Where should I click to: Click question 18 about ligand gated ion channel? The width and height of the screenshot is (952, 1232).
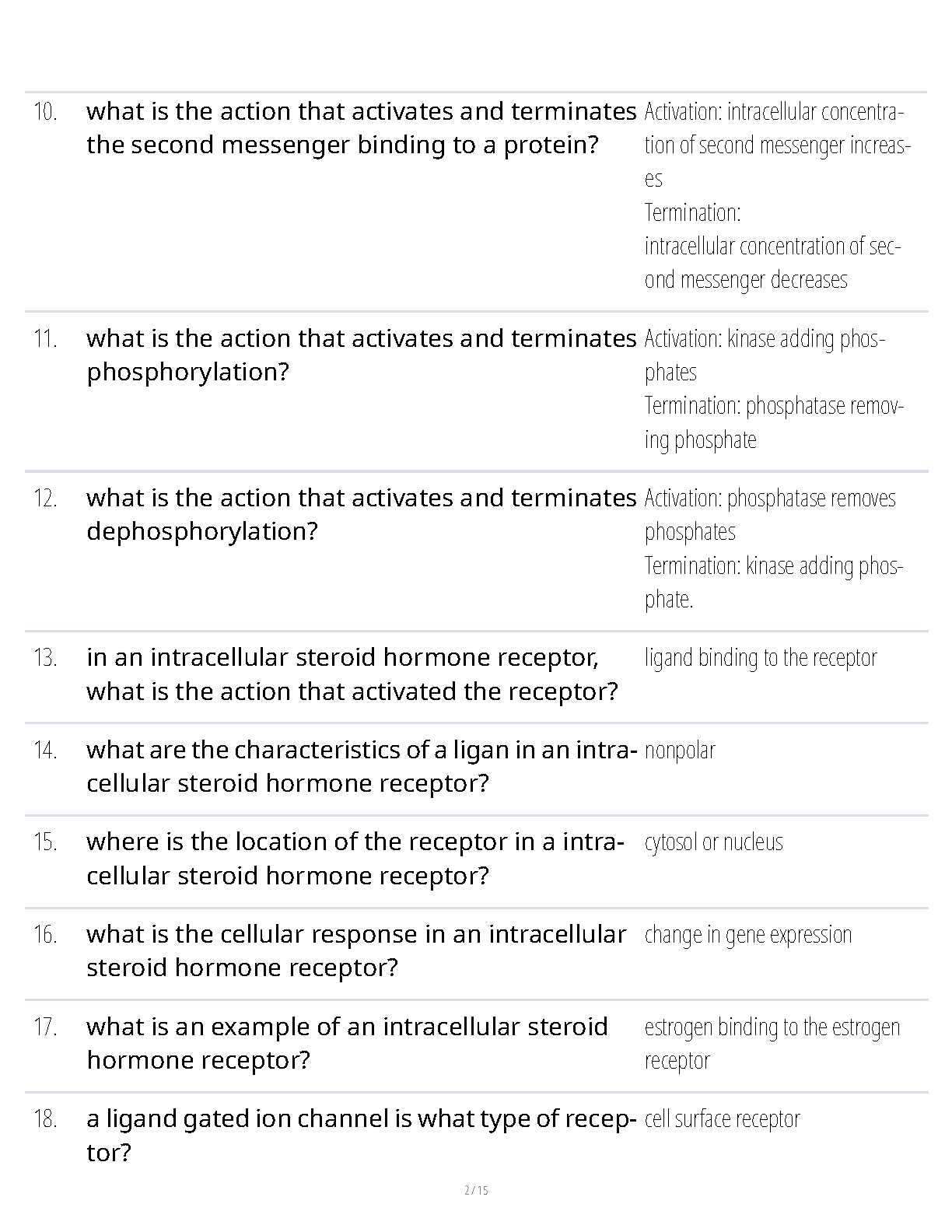pos(361,1136)
